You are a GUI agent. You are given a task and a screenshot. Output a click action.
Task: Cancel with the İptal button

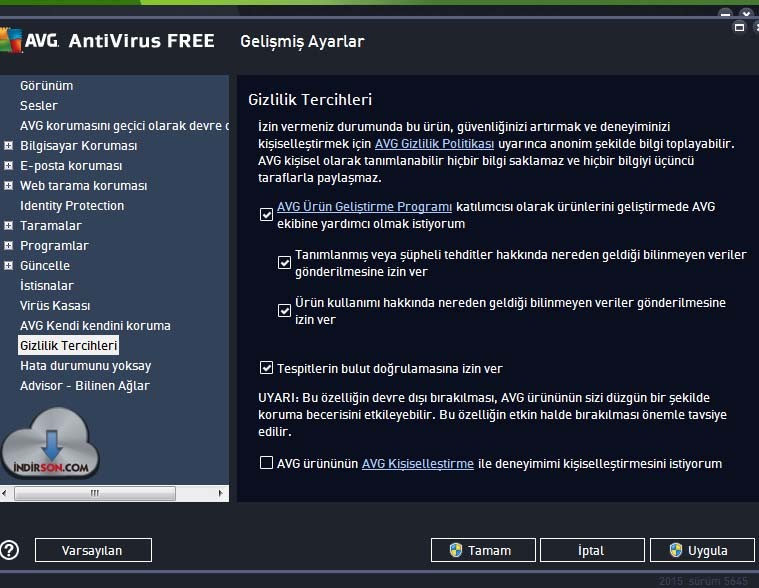[x=592, y=550]
